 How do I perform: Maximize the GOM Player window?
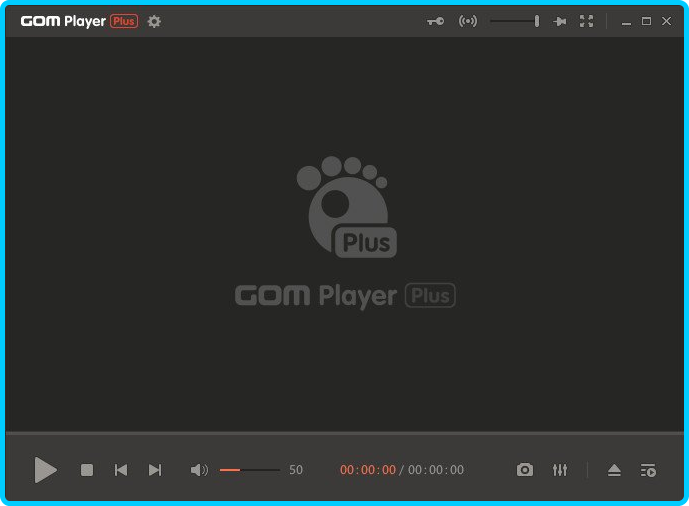[646, 21]
